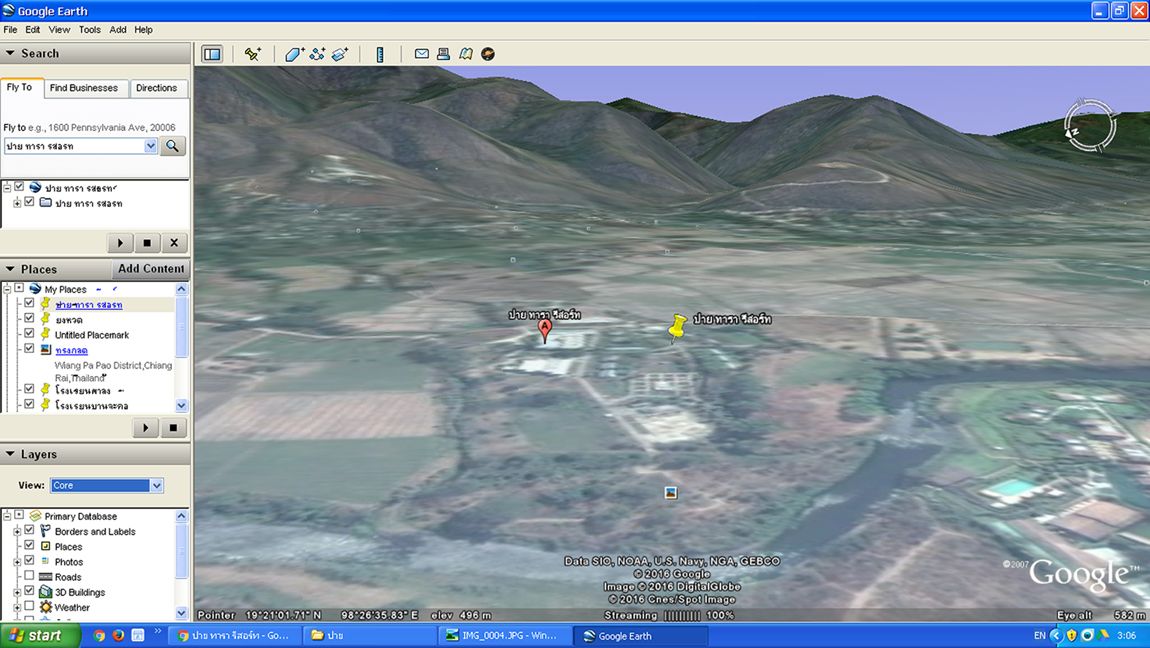Expand the Borders and Labels layer
The width and height of the screenshot is (1150, 648).
[x=17, y=531]
